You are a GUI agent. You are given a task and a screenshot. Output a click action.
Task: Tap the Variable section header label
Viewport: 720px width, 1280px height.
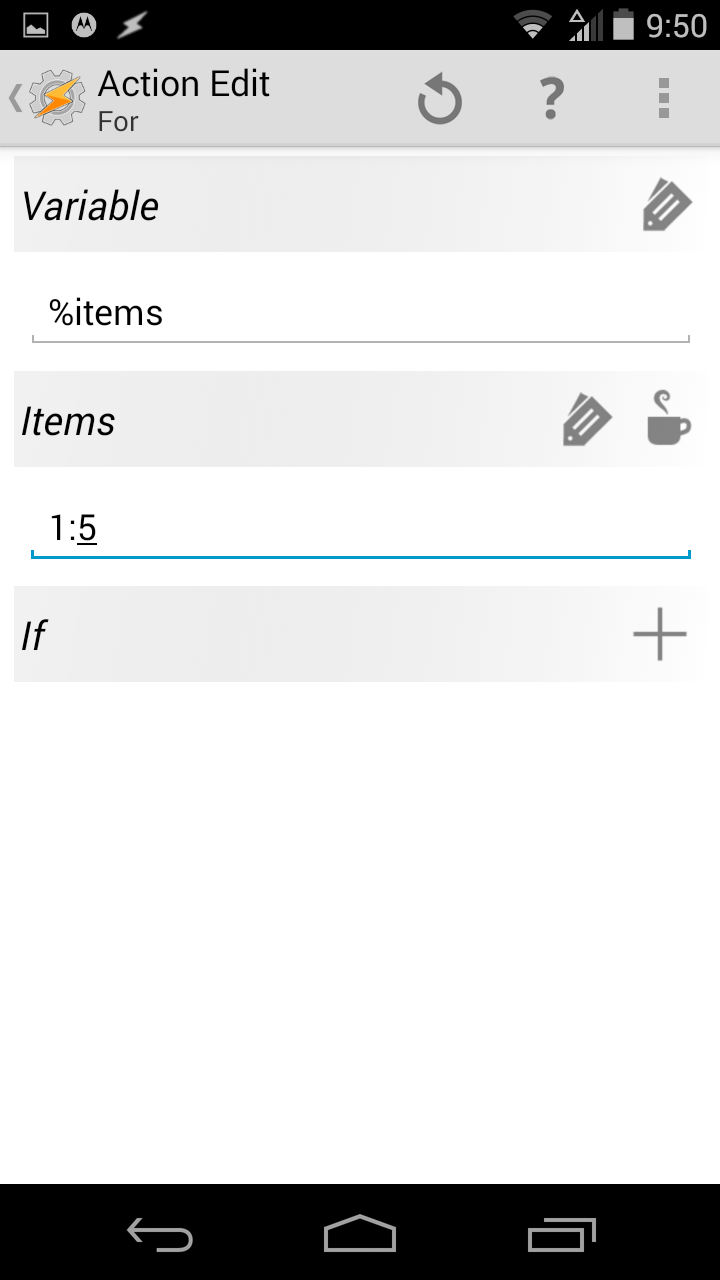coord(91,206)
